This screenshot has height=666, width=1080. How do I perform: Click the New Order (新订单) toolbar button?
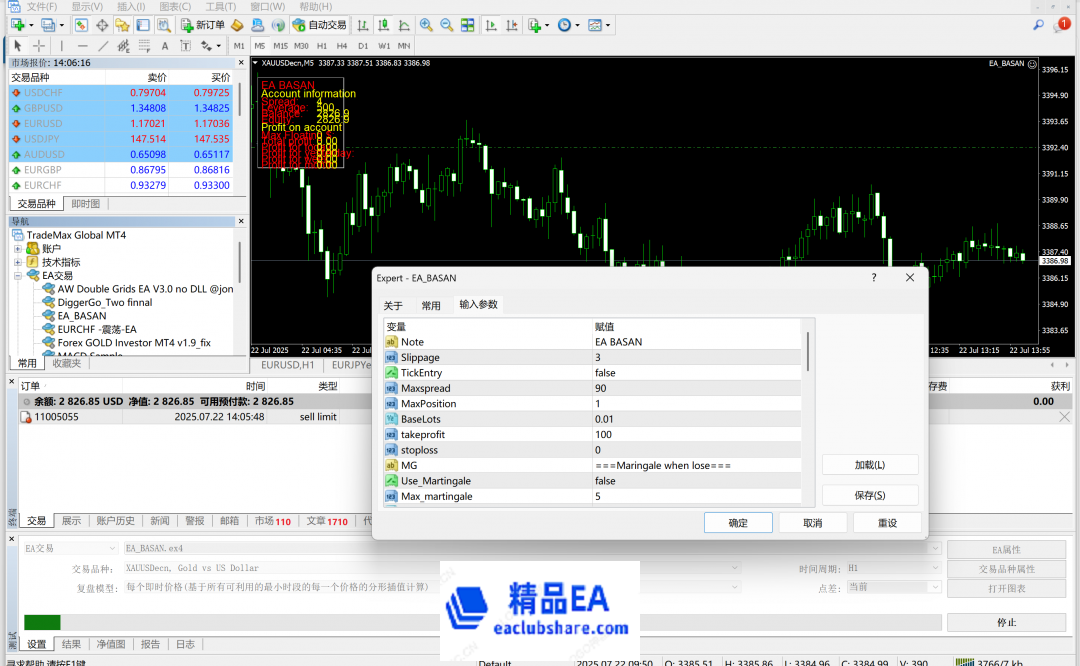[x=203, y=25]
